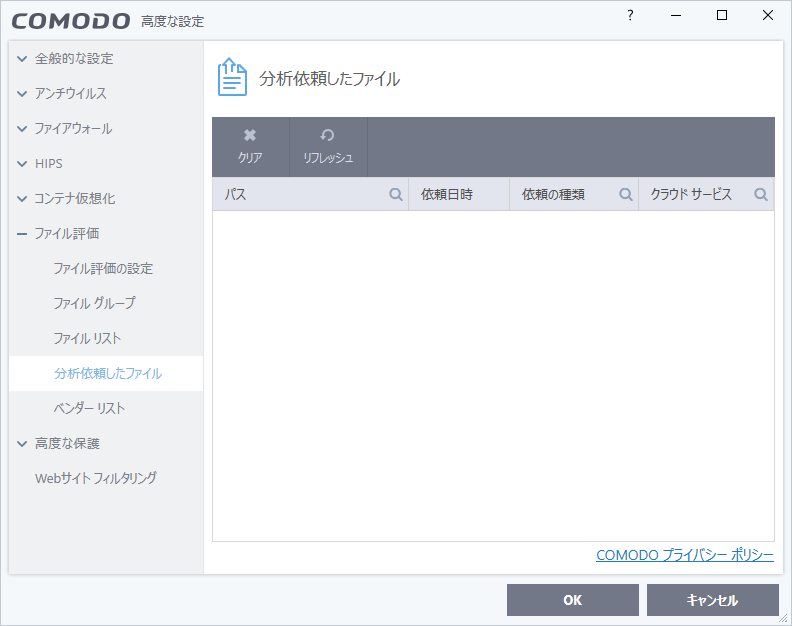This screenshot has width=792, height=626.
Task: Expand the アンチウイルス section
Action: click(22, 94)
